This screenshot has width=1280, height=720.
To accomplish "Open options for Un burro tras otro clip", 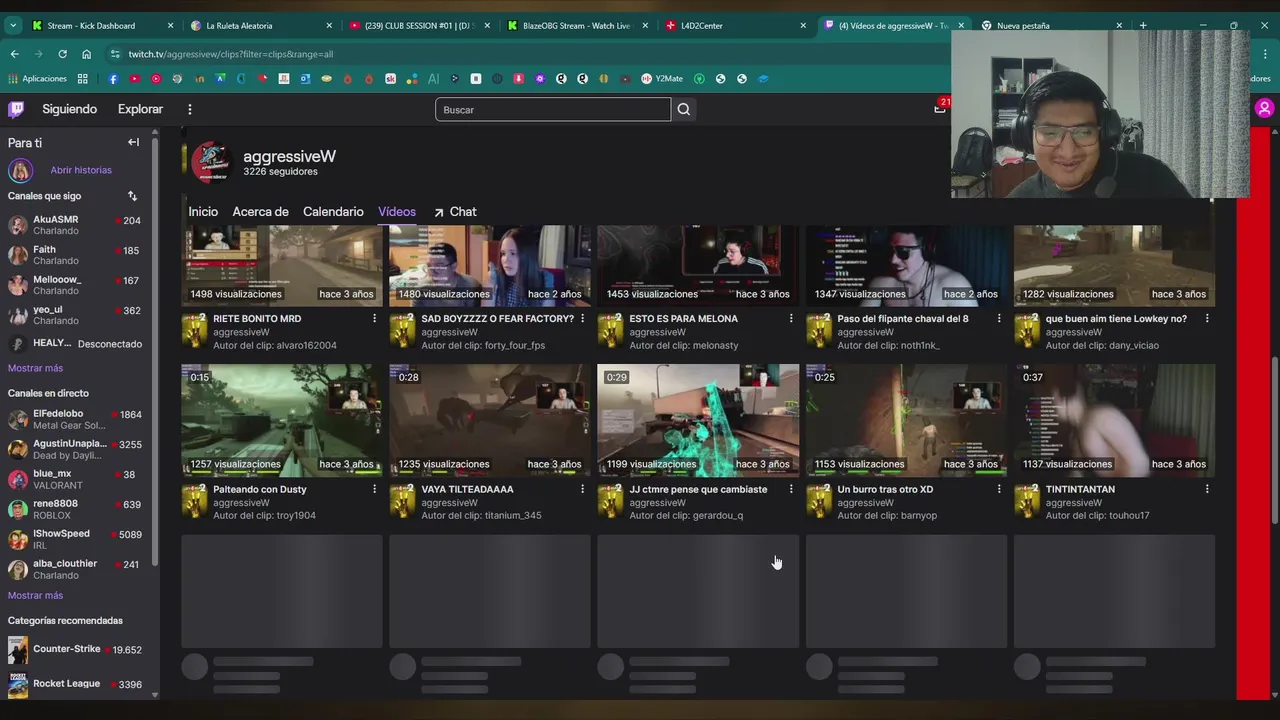I will (998, 489).
